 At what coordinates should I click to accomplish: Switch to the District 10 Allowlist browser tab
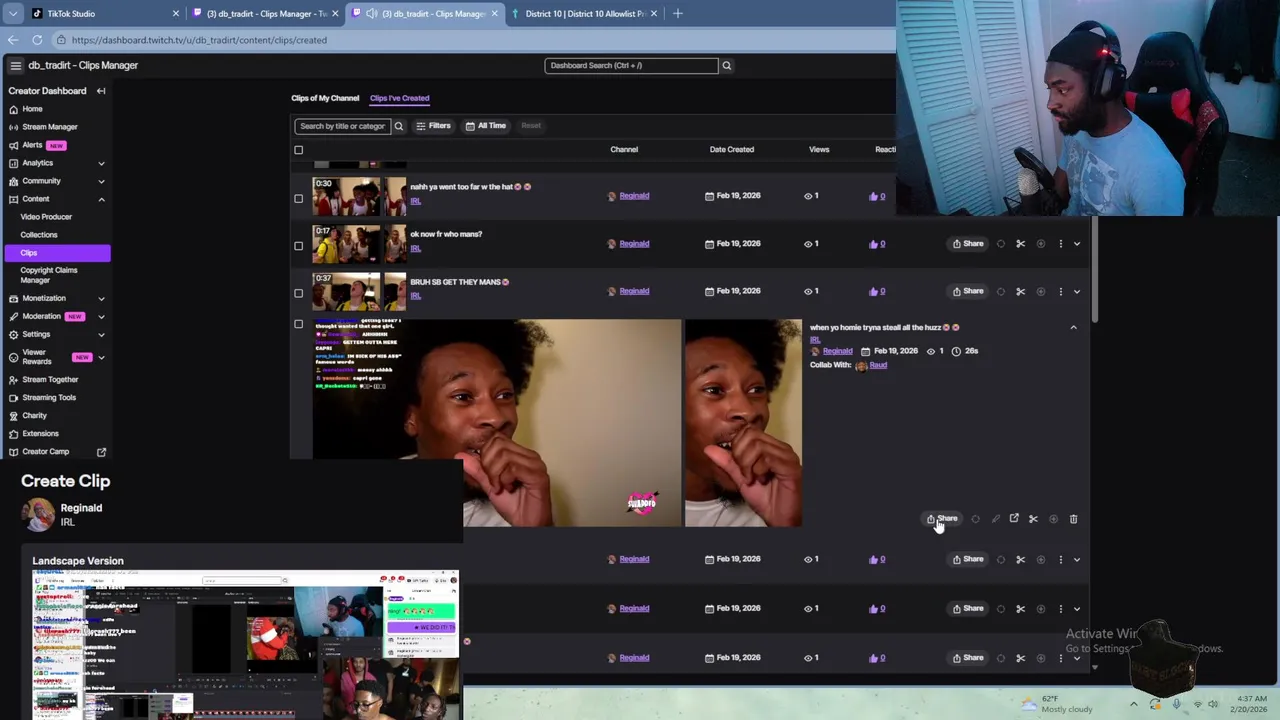[x=585, y=14]
